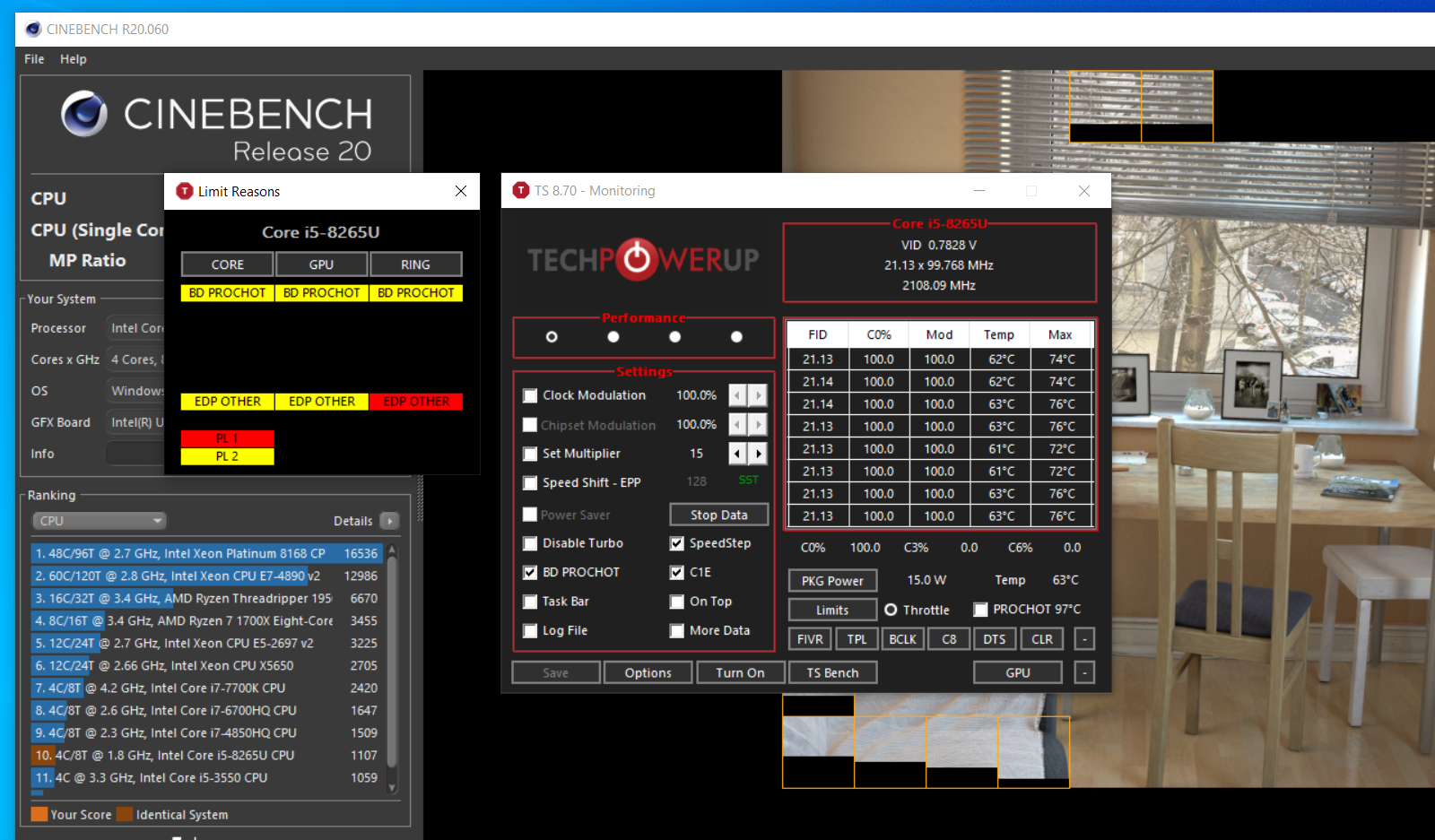This screenshot has height=840, width=1435.
Task: Enable the Task Bar checkbox
Action: click(x=530, y=602)
